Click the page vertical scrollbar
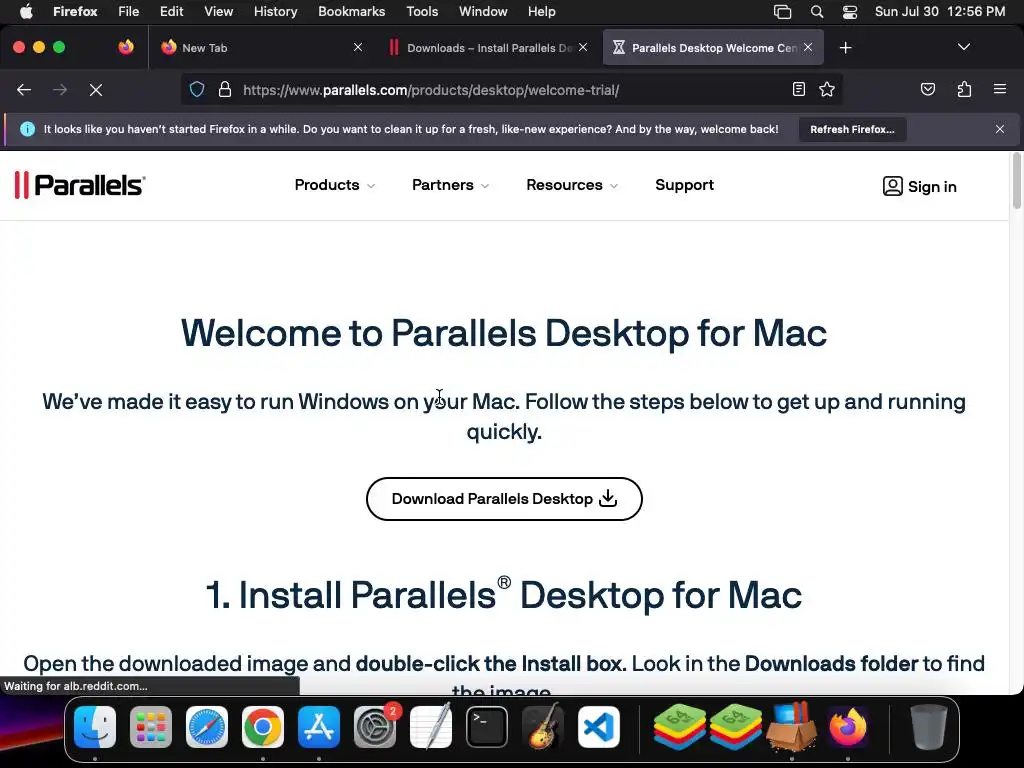This screenshot has width=1024, height=768. tap(1016, 181)
